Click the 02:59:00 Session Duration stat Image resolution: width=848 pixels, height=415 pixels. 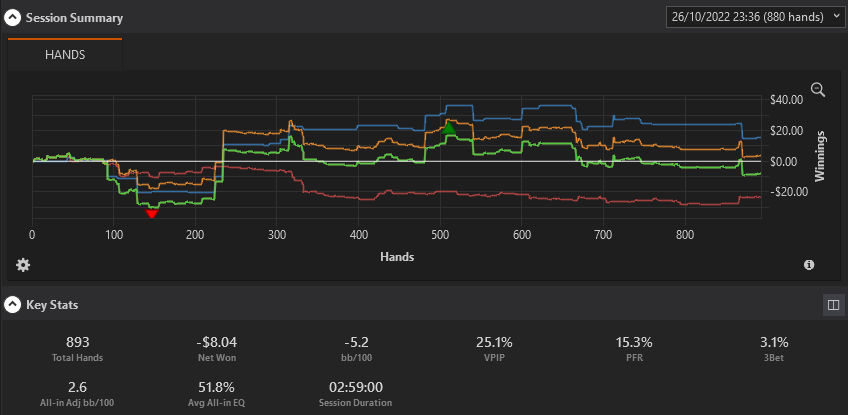click(355, 394)
